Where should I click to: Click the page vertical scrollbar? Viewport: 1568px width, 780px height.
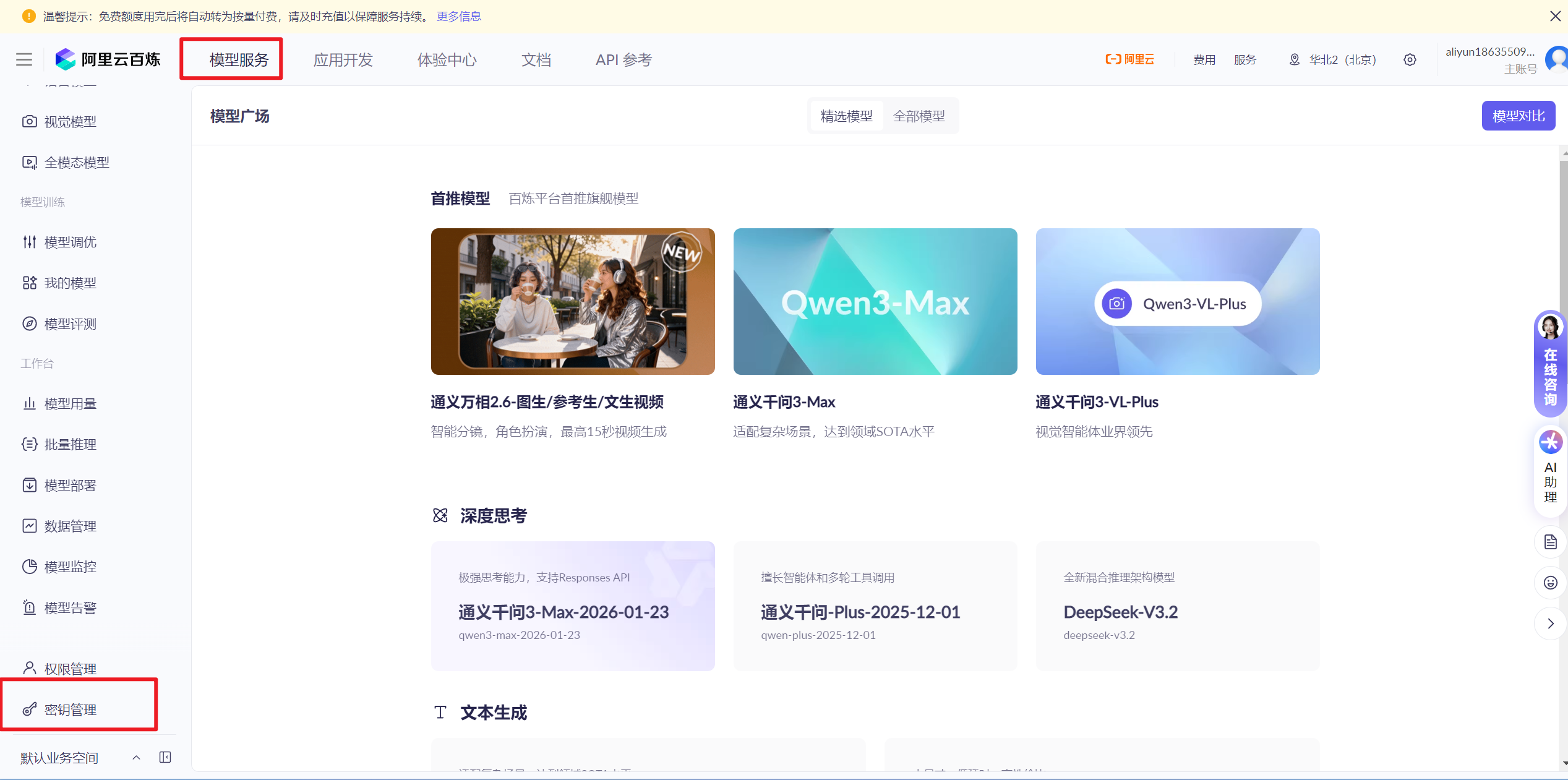point(1564,247)
